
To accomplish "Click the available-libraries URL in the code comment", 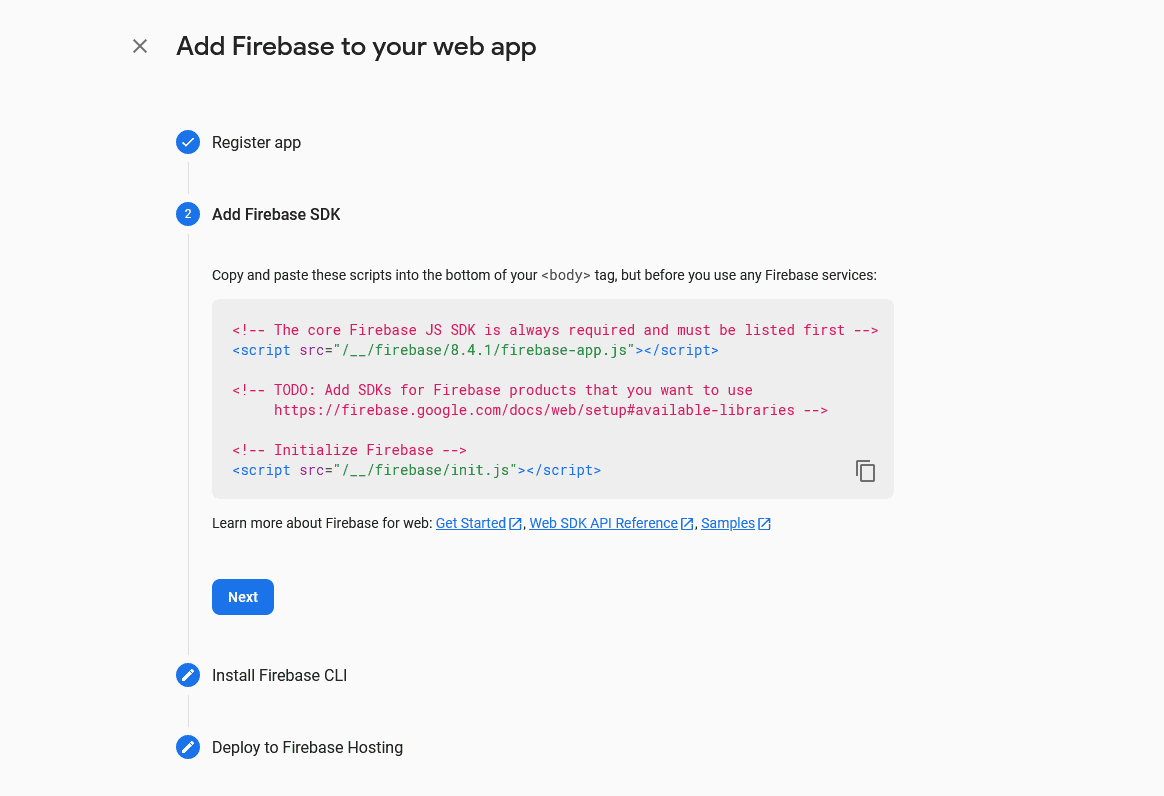I will [534, 410].
